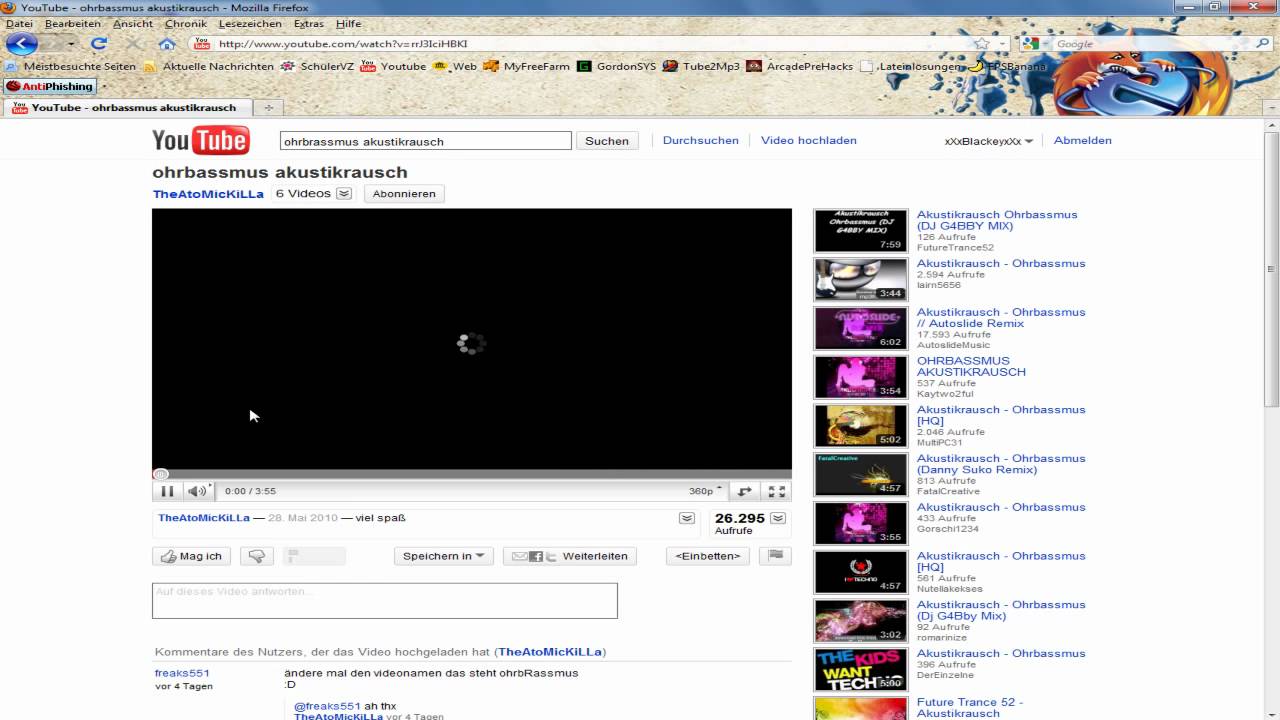Screen dimensions: 1280x720
Task: Open the Ansicht menu
Action: click(133, 23)
